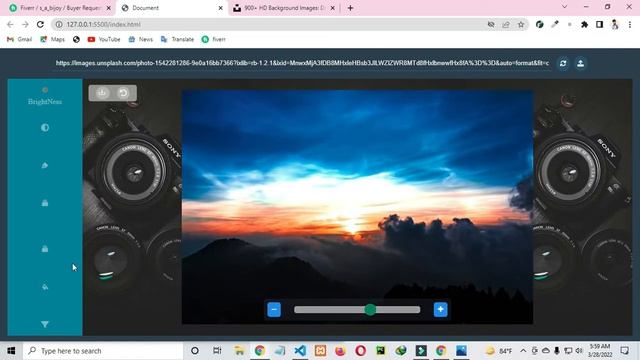Open the Photos app from taskbar

[x=462, y=351]
